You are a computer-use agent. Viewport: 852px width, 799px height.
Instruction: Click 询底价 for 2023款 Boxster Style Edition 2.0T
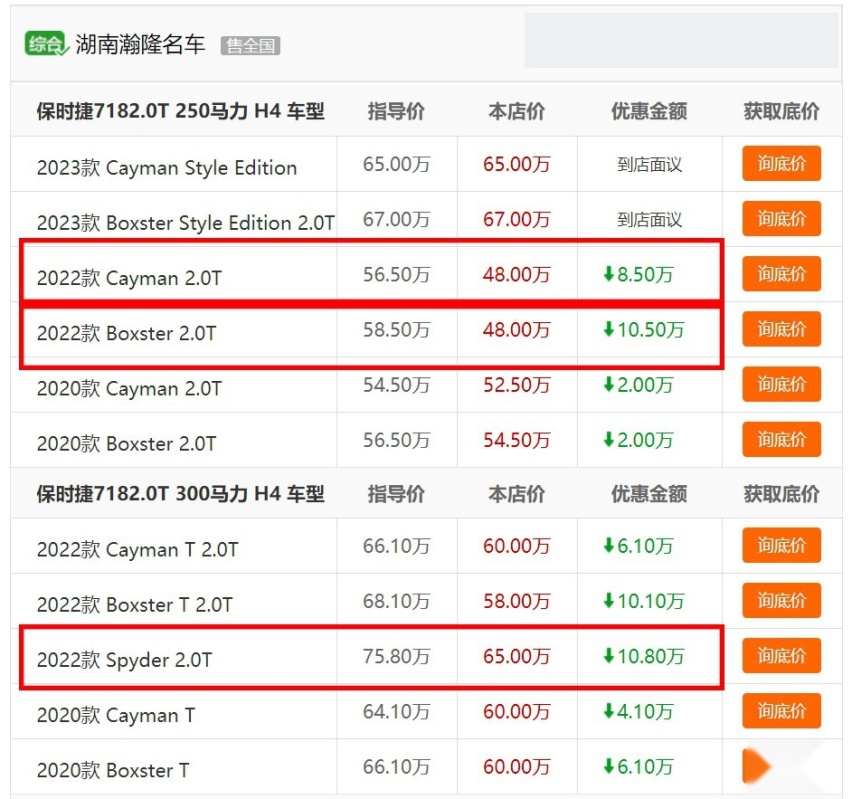[x=781, y=219]
